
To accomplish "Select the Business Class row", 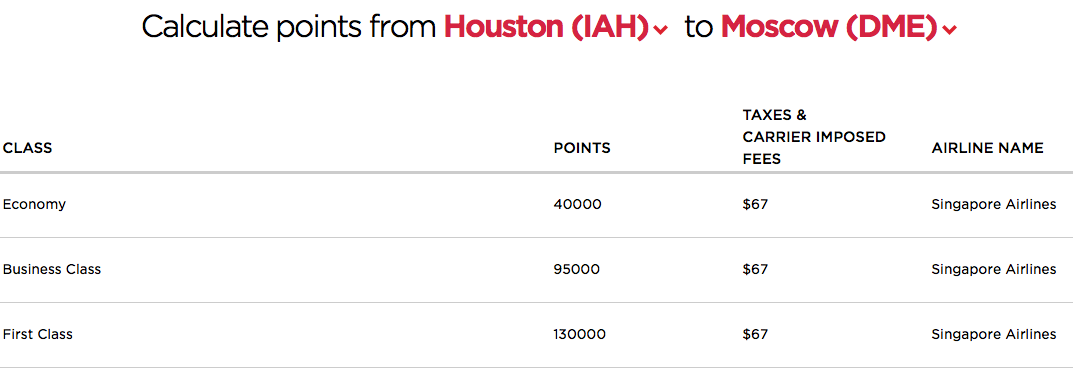I will tap(536, 270).
